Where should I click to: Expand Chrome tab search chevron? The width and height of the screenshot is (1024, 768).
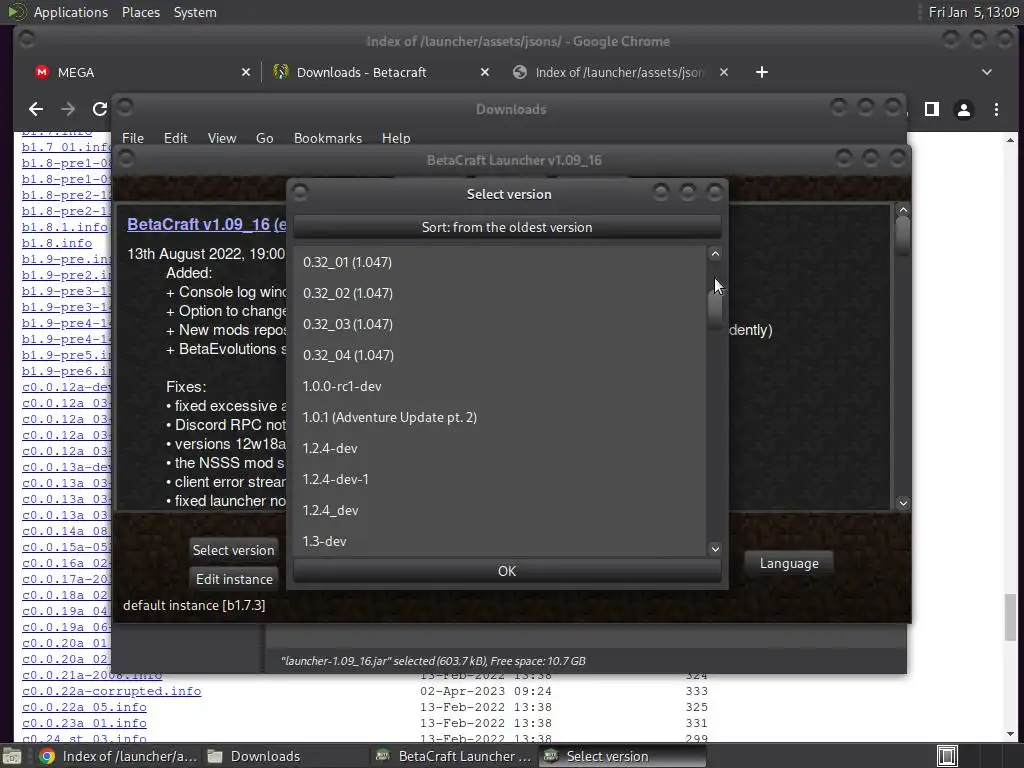(x=987, y=72)
